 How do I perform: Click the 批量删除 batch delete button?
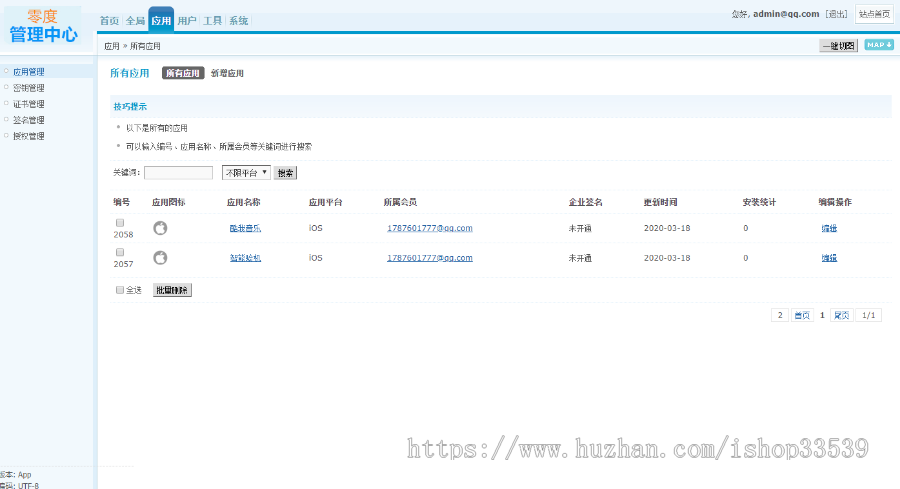171,290
